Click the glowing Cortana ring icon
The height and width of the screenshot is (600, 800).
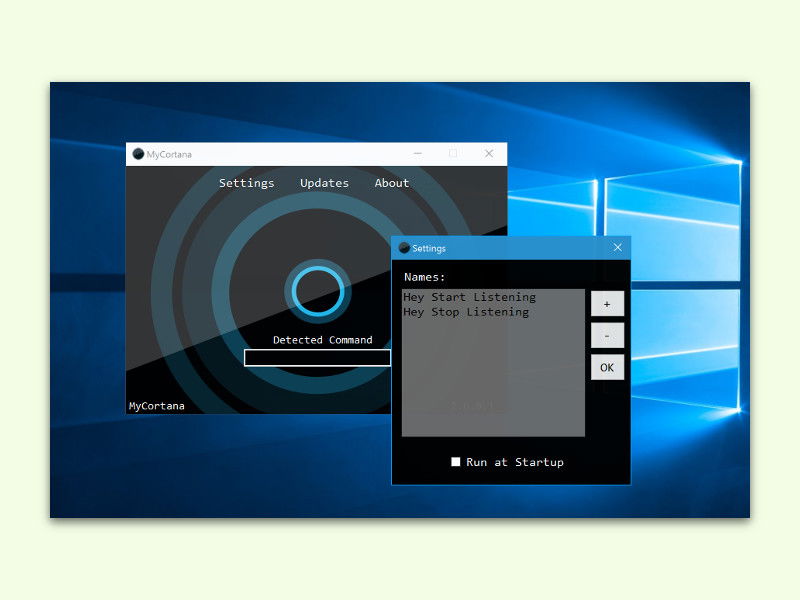click(317, 291)
